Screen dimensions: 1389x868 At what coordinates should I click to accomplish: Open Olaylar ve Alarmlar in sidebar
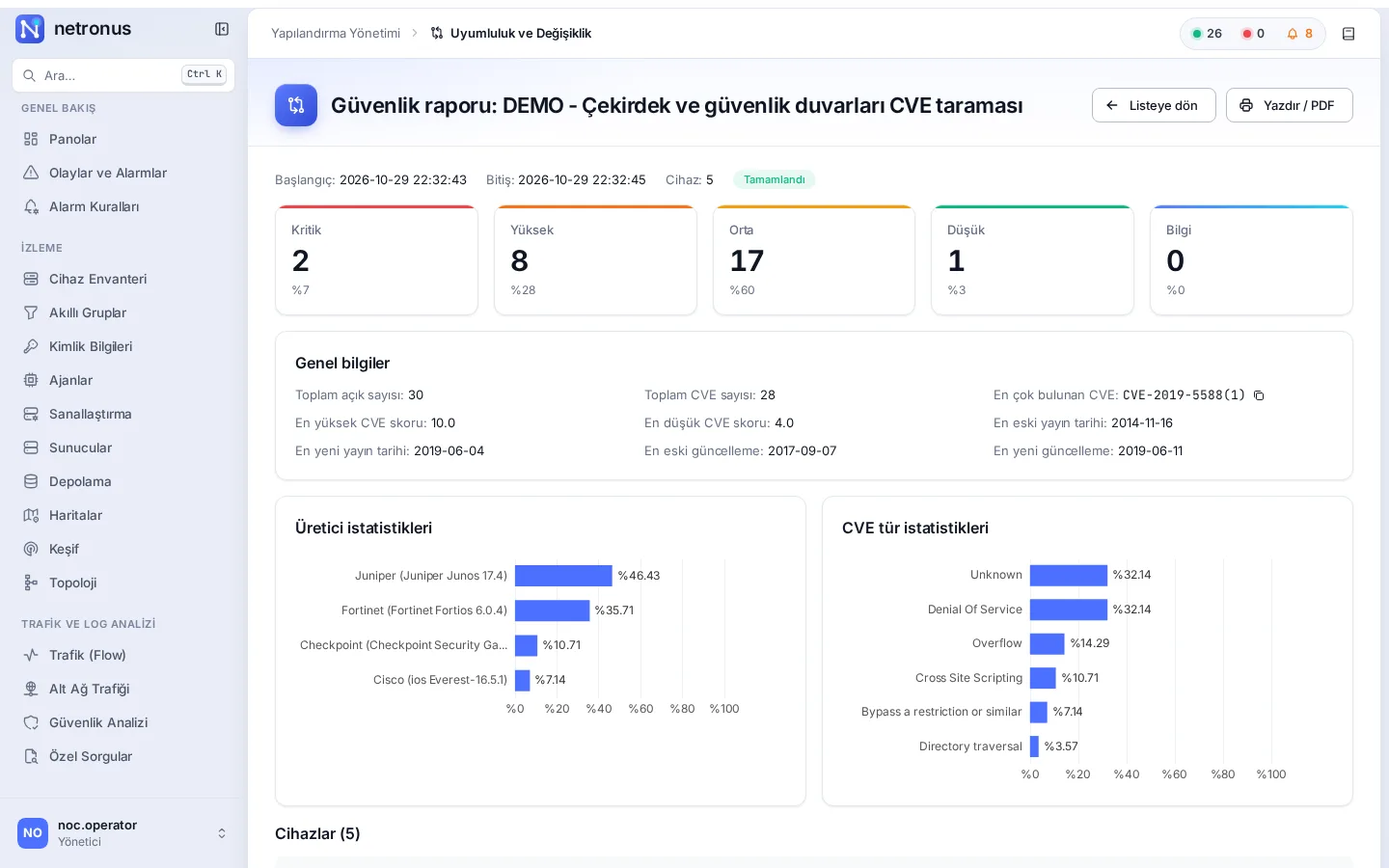[x=123, y=173]
